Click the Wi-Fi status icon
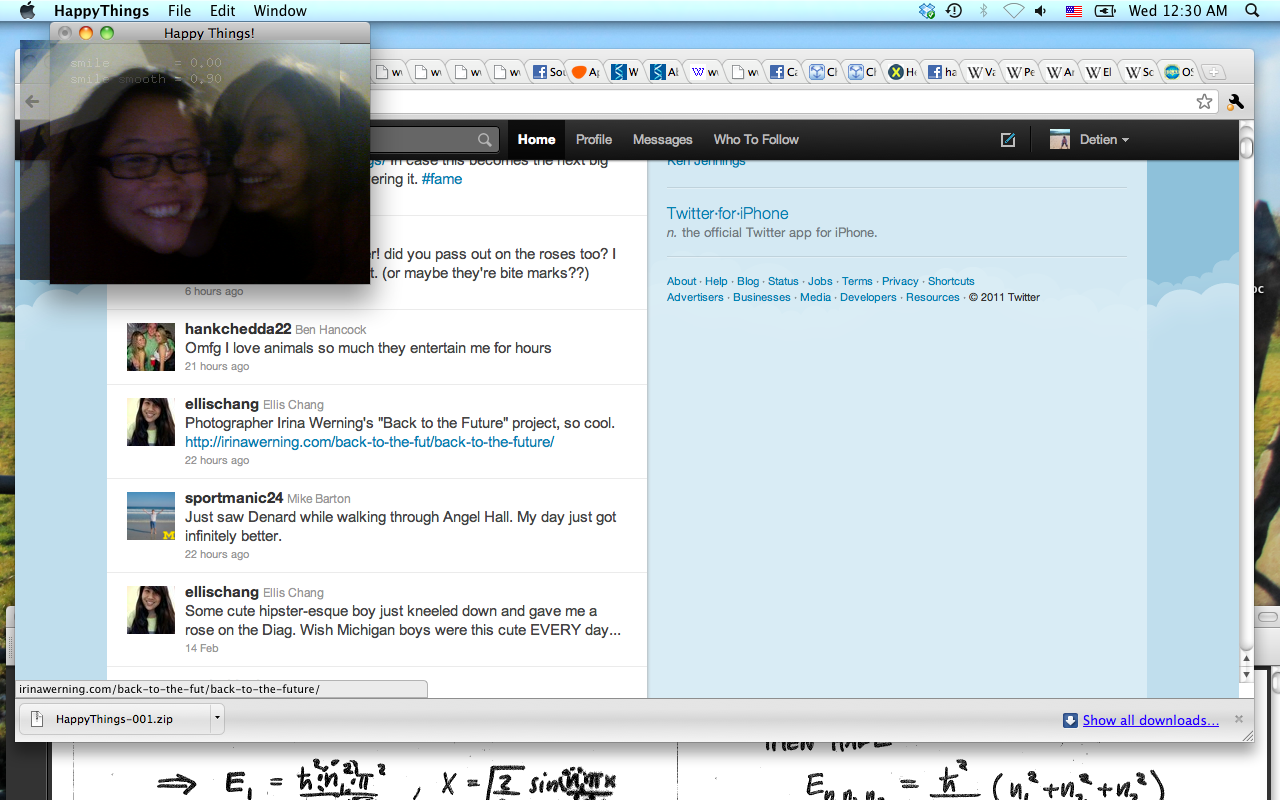 click(x=1013, y=11)
